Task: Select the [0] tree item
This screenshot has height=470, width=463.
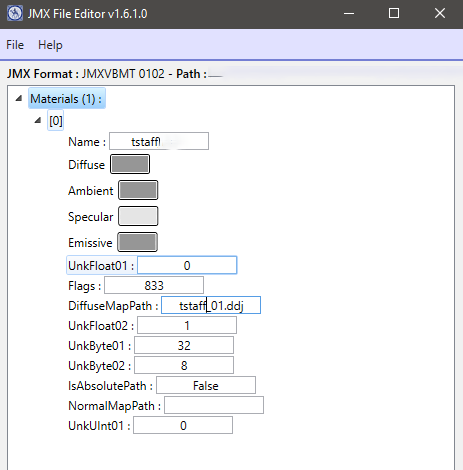Action: 56,121
